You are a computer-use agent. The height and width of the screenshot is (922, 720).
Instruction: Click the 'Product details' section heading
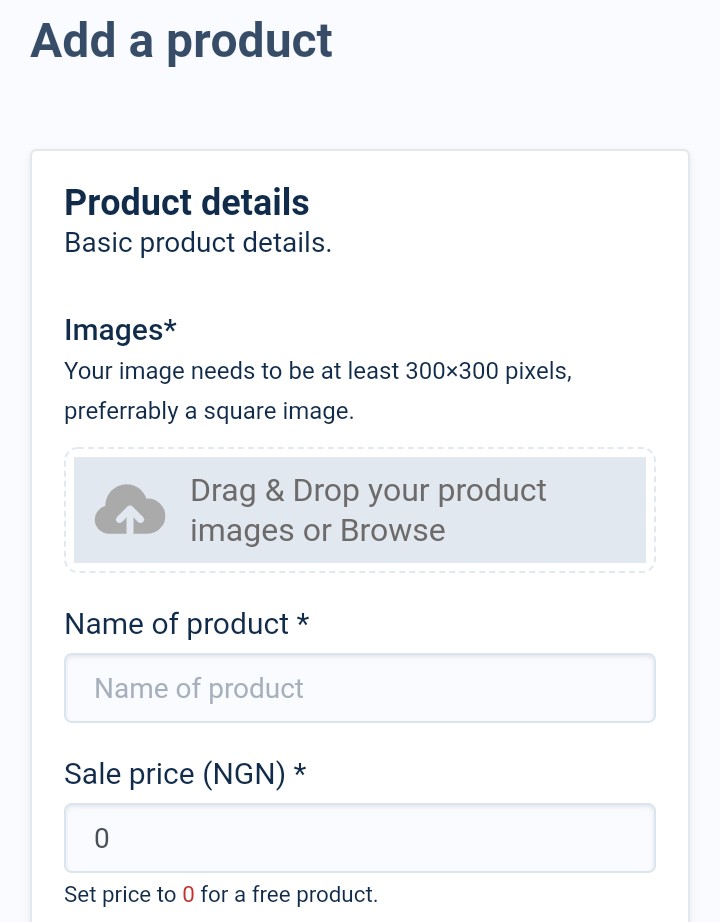click(x=186, y=202)
